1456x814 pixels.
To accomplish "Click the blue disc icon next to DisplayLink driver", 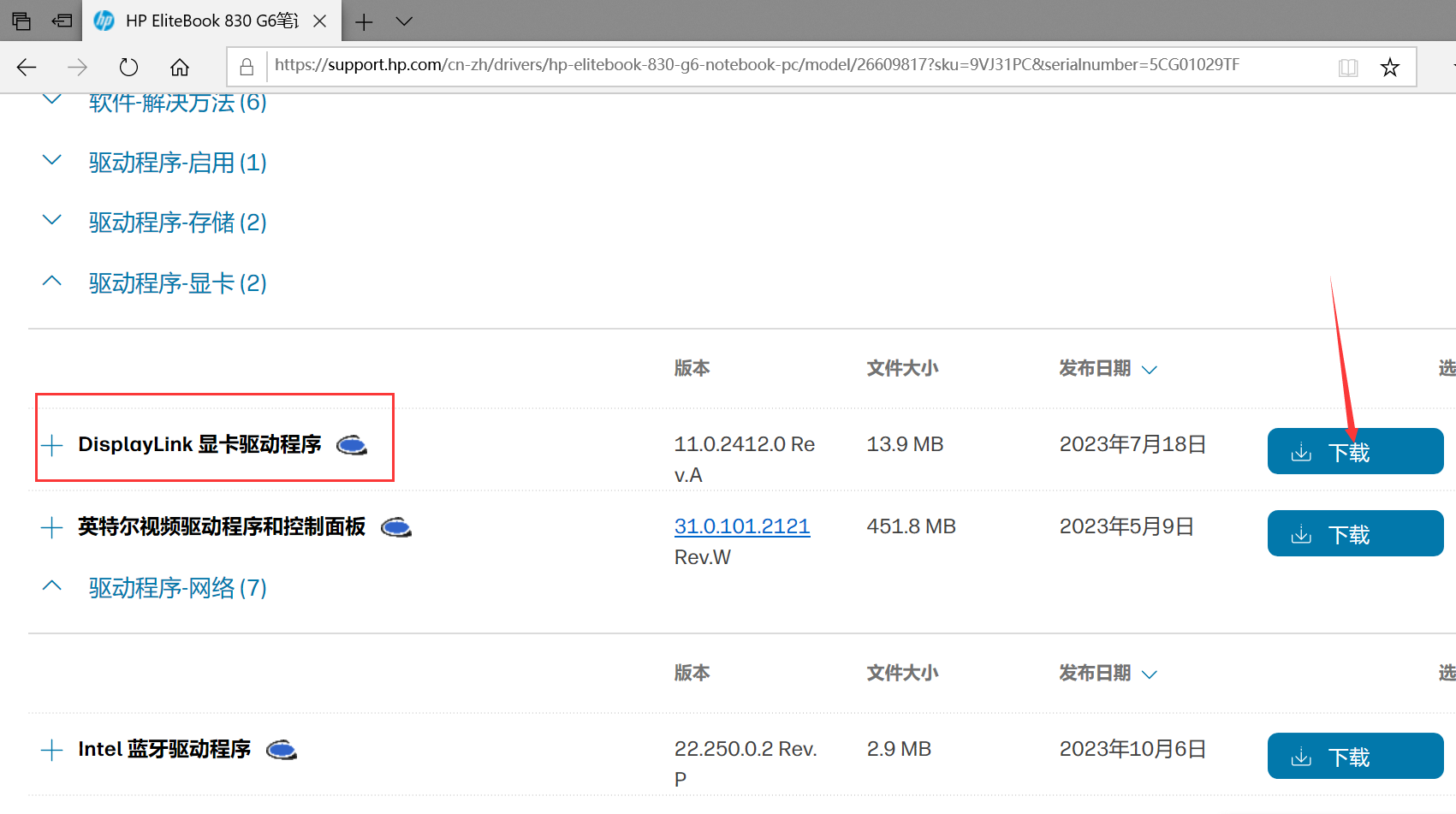I will (352, 445).
